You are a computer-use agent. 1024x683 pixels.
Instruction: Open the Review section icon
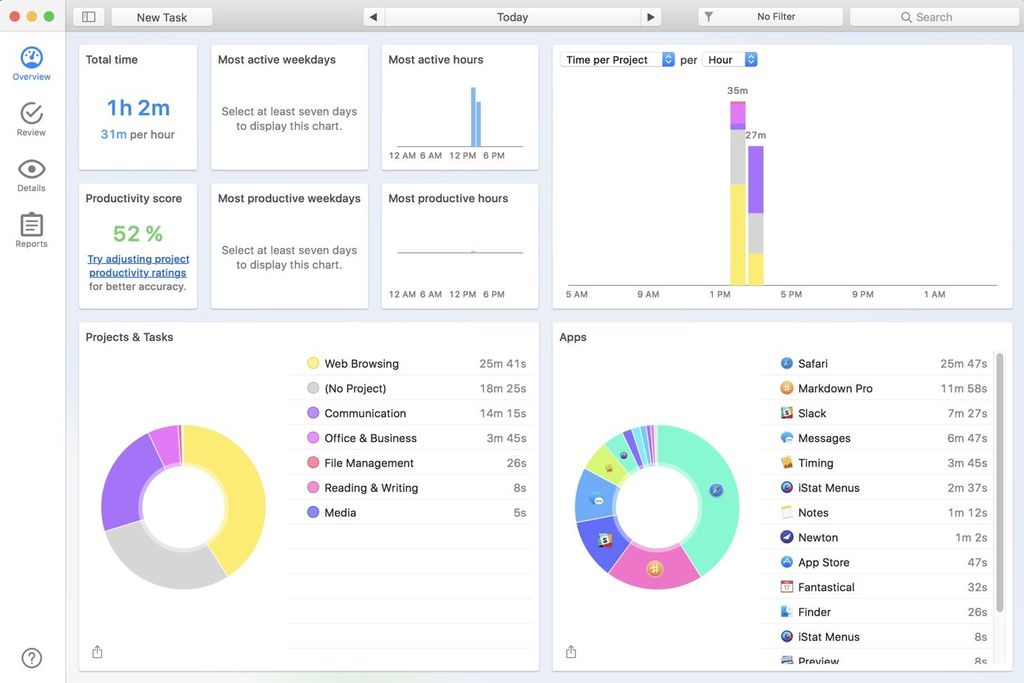(x=31, y=113)
